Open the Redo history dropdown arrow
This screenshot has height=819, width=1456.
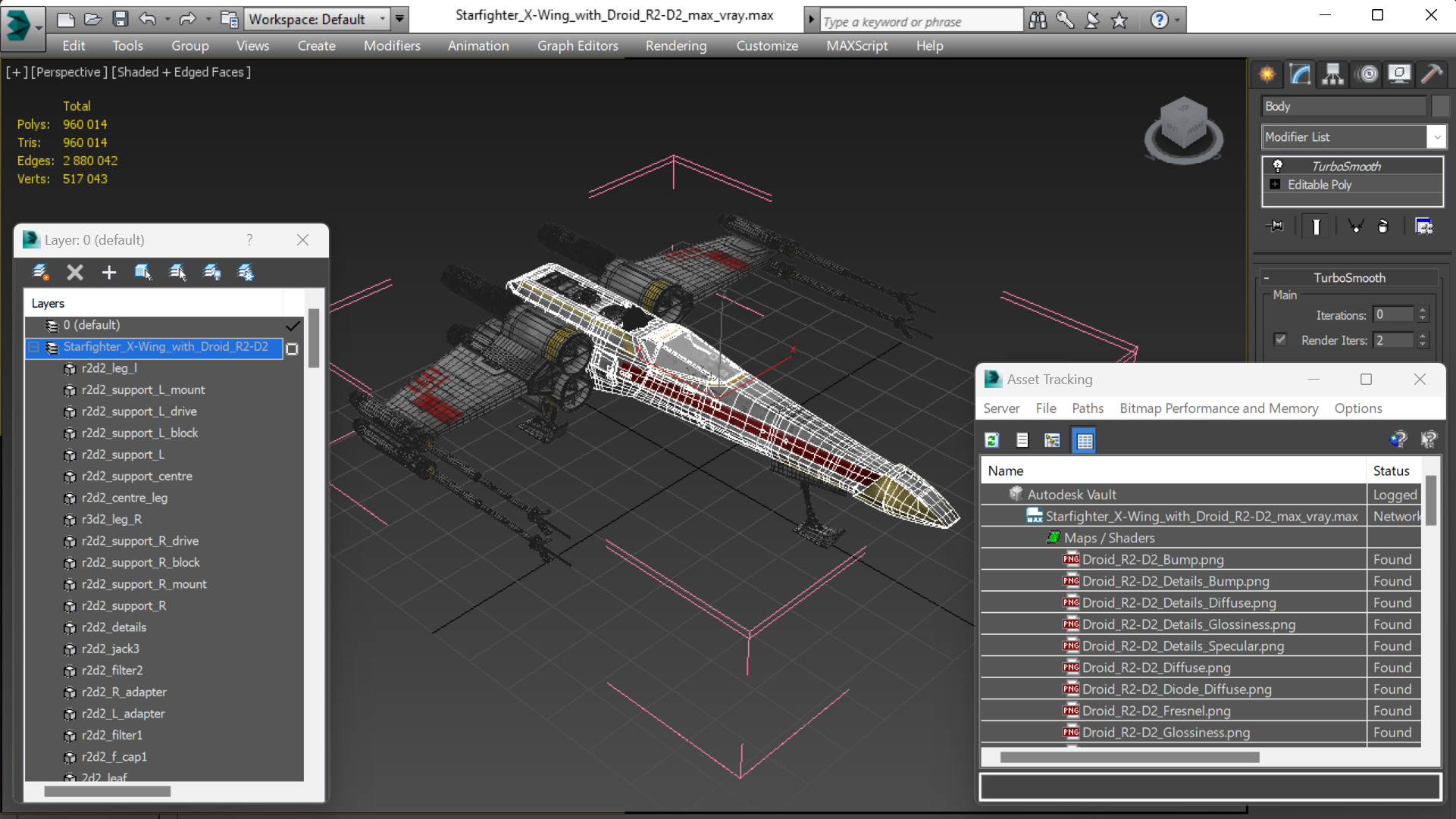pos(208,20)
